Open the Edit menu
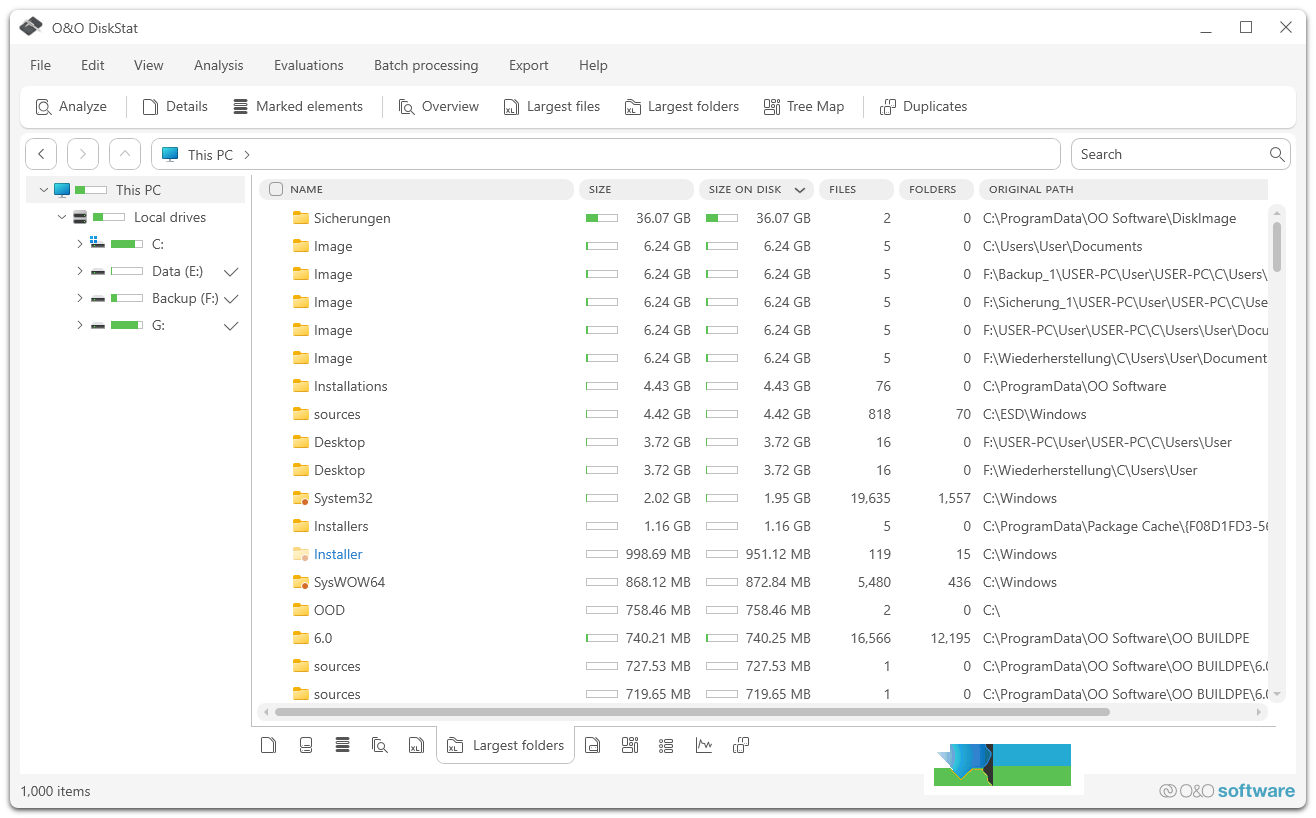Screen dimensions: 1316x818 pyautogui.click(x=93, y=65)
